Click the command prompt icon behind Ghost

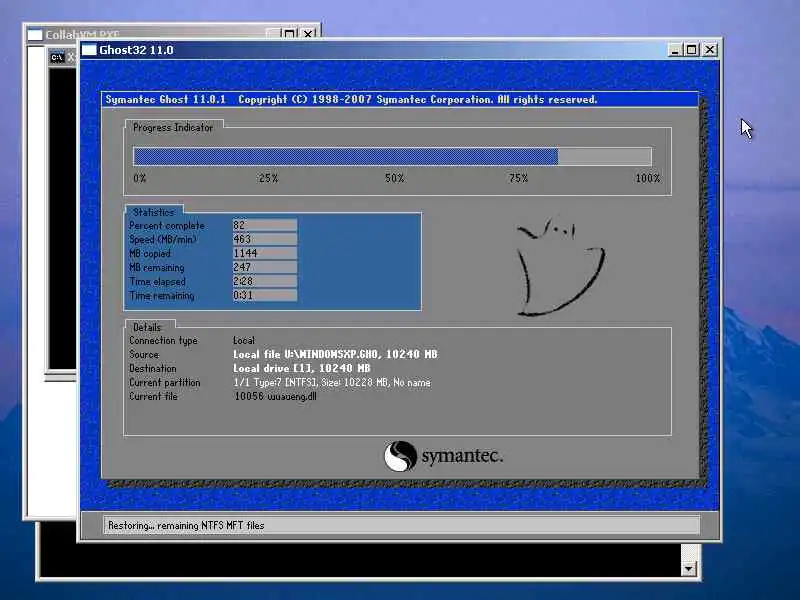tap(57, 57)
